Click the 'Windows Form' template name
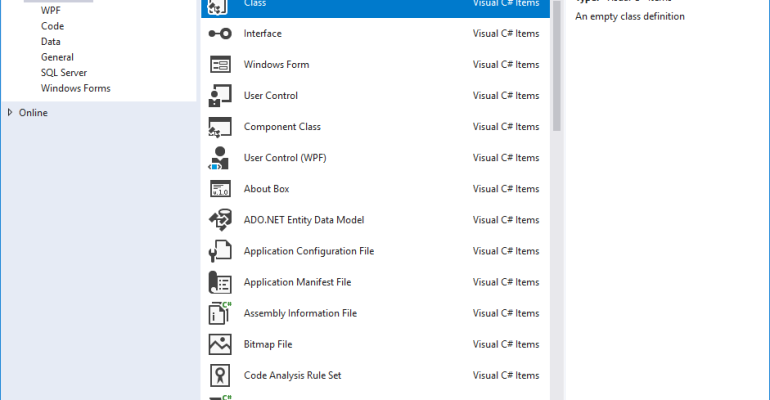Image resolution: width=770 pixels, height=400 pixels. 276,64
